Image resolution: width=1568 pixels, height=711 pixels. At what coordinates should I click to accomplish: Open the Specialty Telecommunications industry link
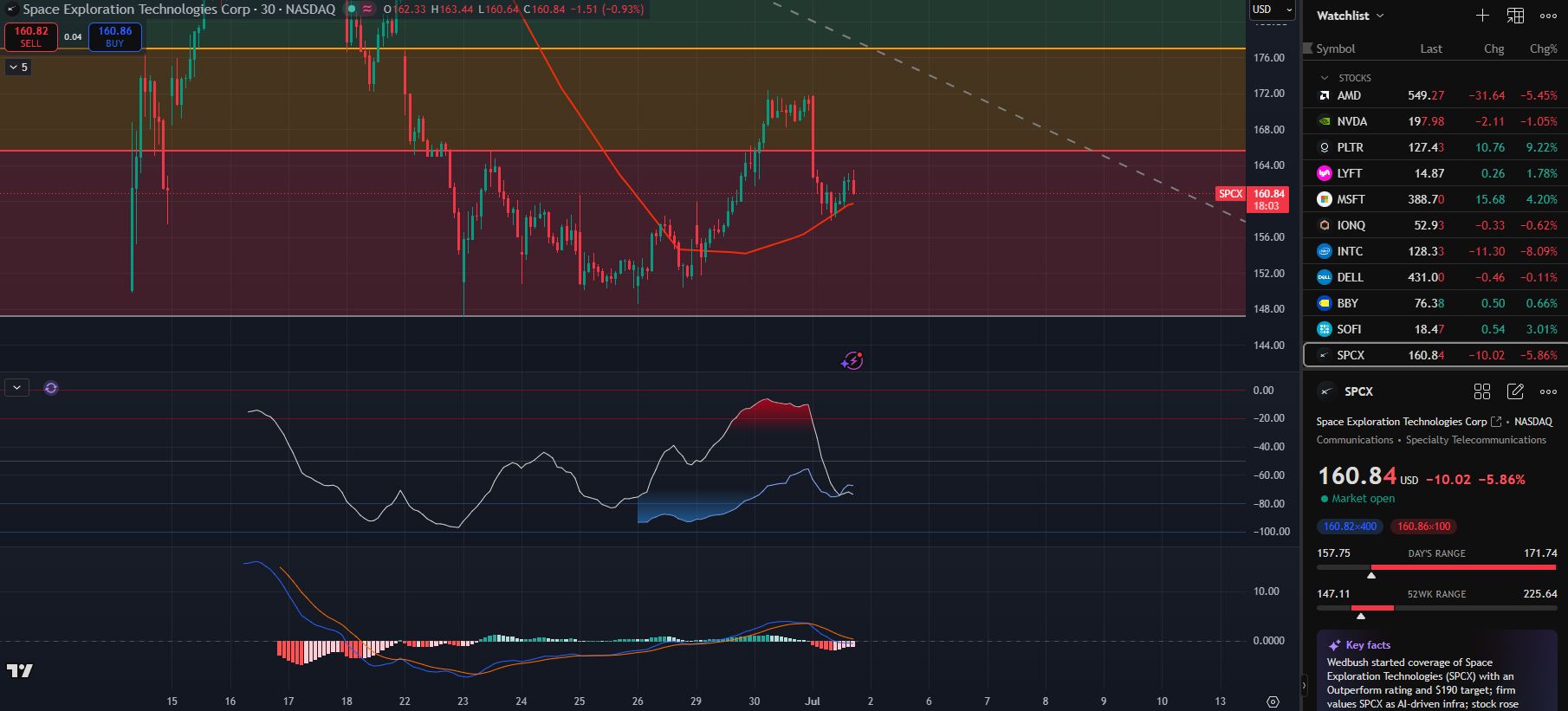pos(1475,440)
